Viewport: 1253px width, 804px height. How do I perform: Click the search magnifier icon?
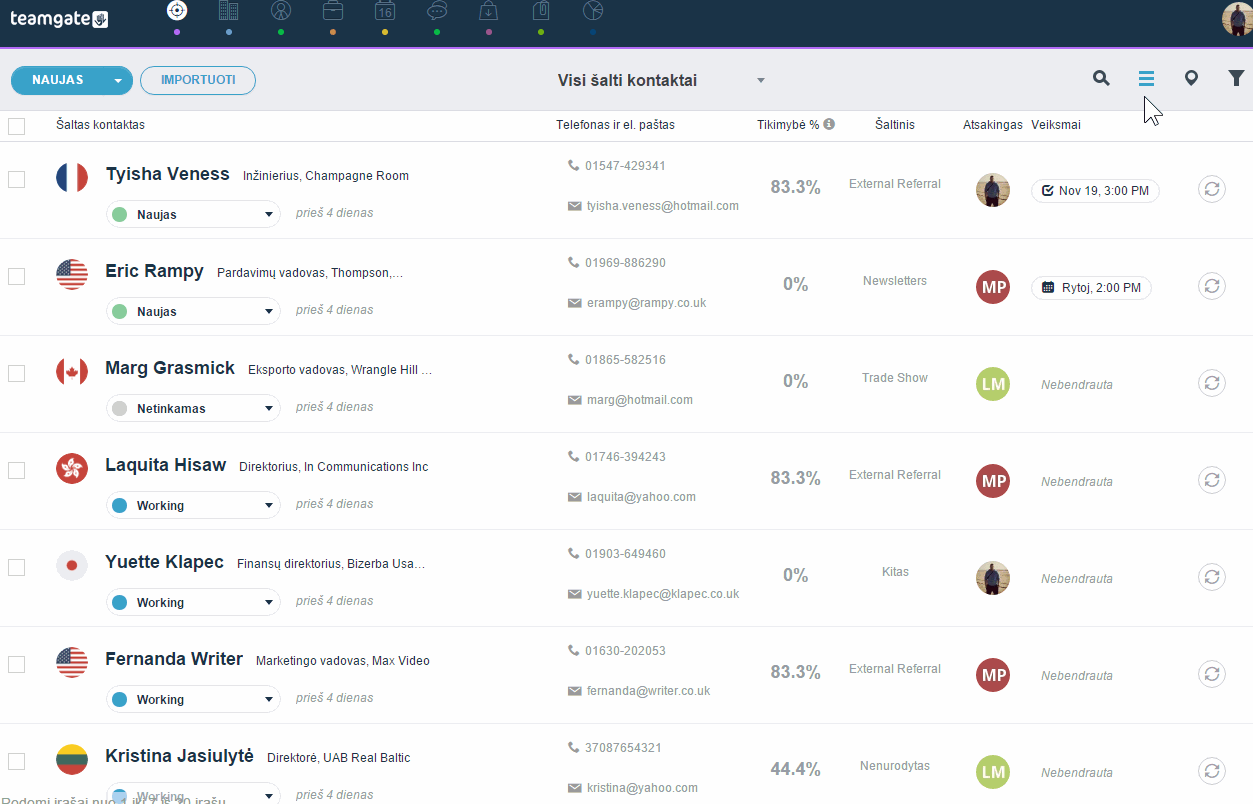1101,78
